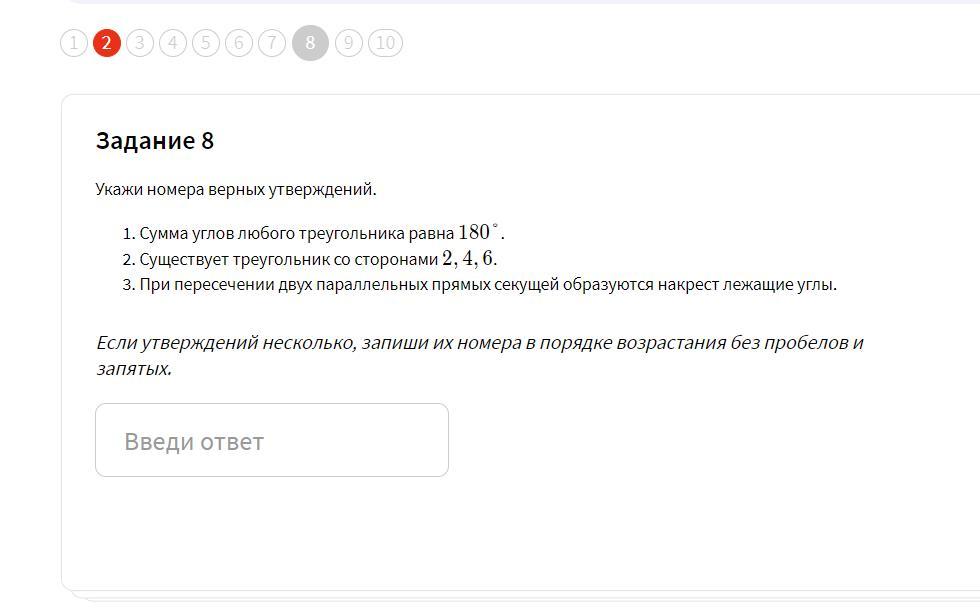Viewport: 980px width, 610px height.
Task: Navigate to question 6 circle
Action: point(239,43)
